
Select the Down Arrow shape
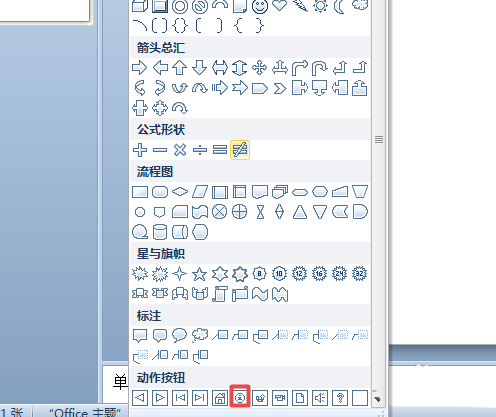pos(200,68)
